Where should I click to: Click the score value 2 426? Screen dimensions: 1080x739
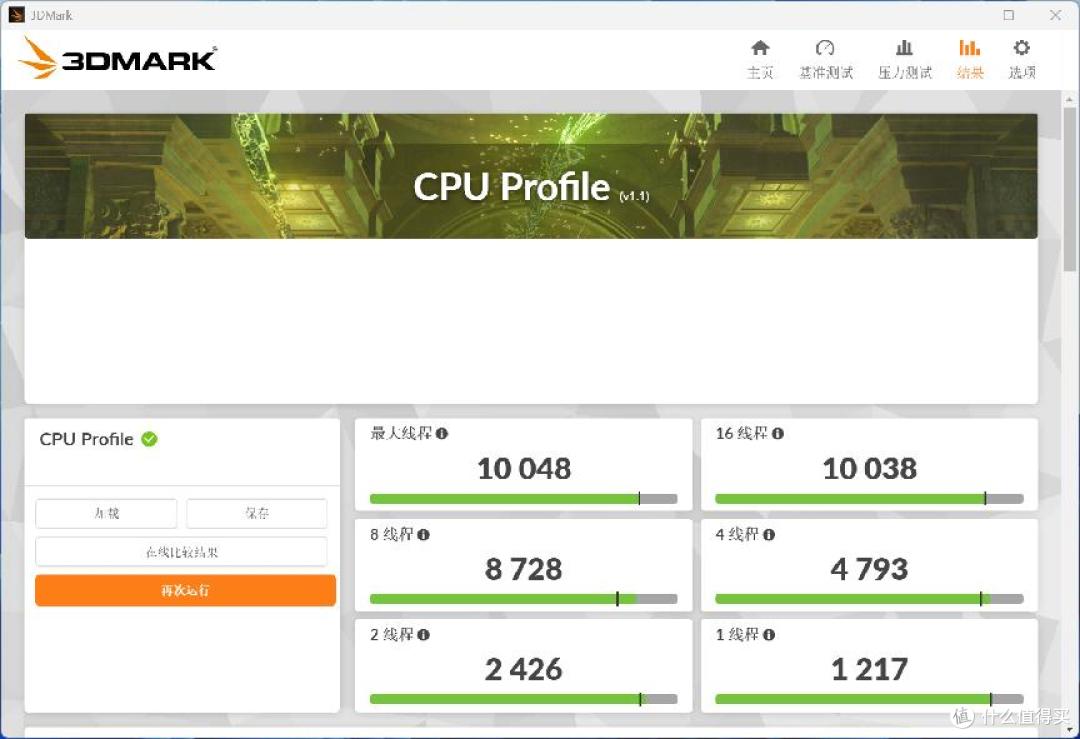(523, 669)
